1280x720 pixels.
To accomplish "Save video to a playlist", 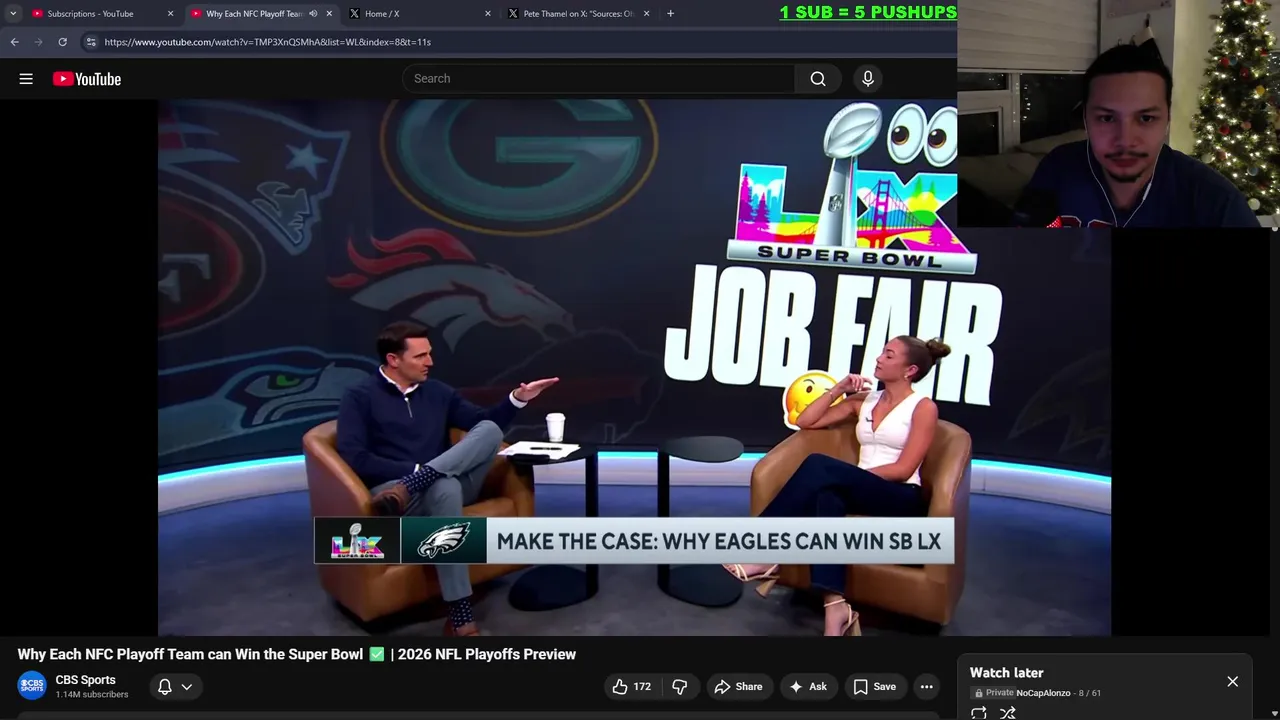I will pos(874,687).
